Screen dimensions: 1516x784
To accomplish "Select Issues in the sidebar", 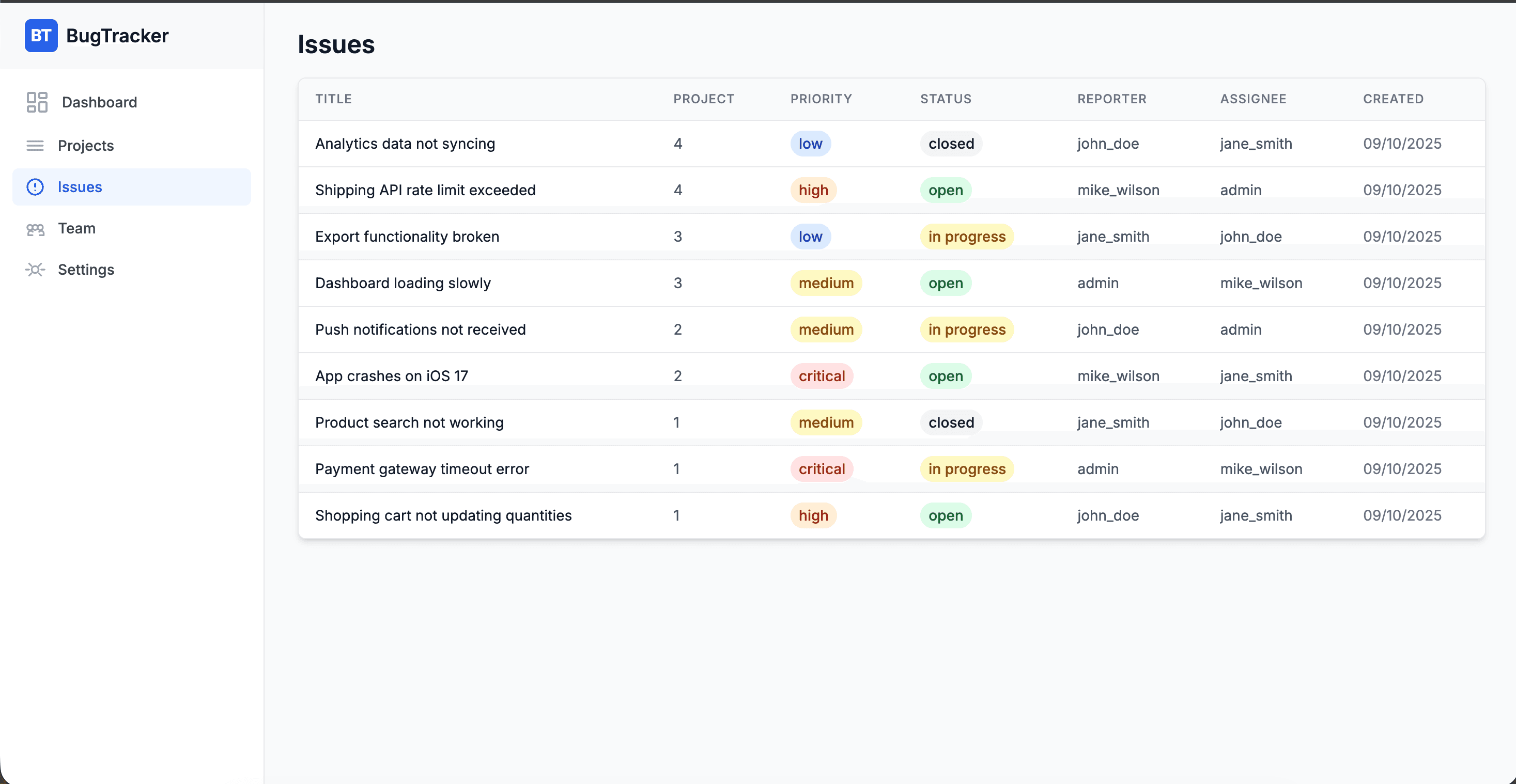I will [132, 186].
